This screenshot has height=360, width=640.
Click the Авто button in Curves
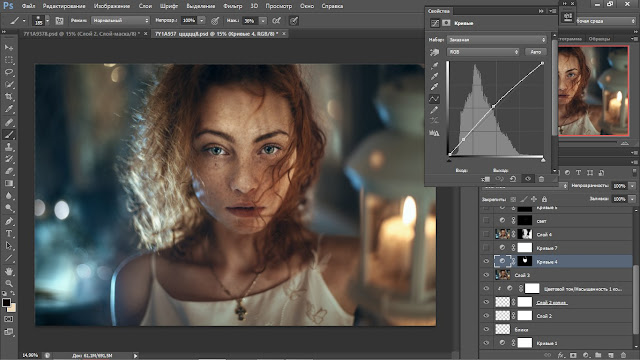(536, 52)
